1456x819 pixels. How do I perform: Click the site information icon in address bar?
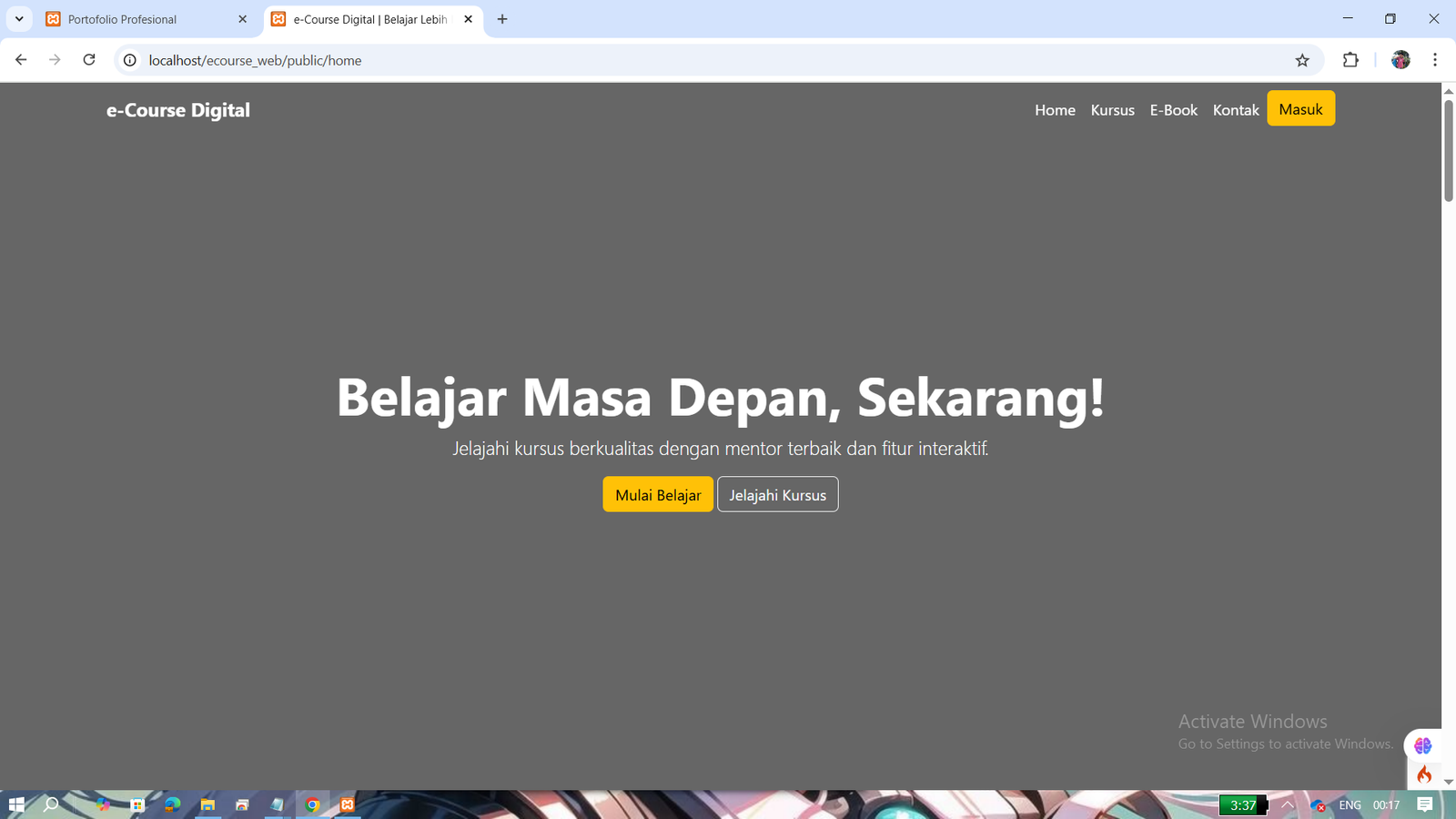pos(130,60)
